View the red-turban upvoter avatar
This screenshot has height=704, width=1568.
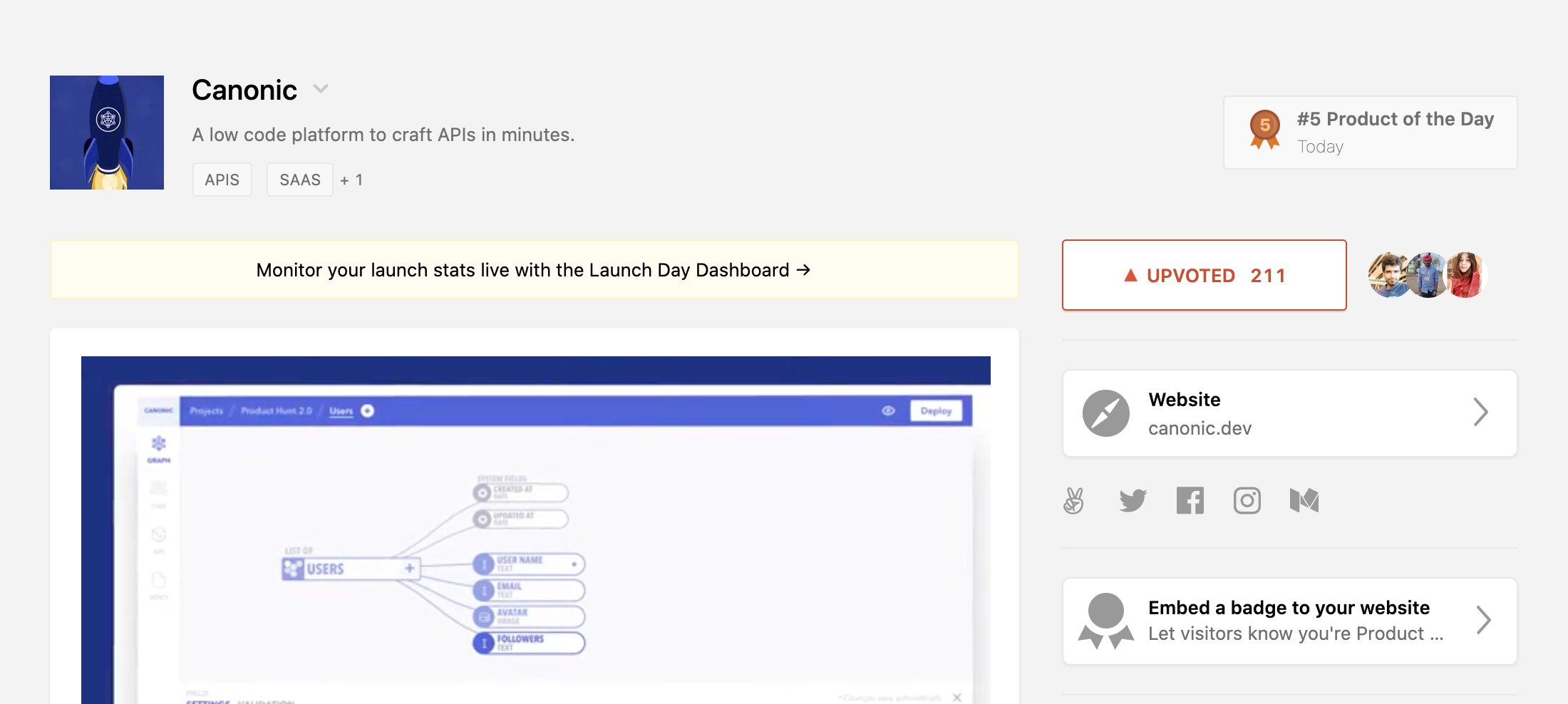[1428, 275]
